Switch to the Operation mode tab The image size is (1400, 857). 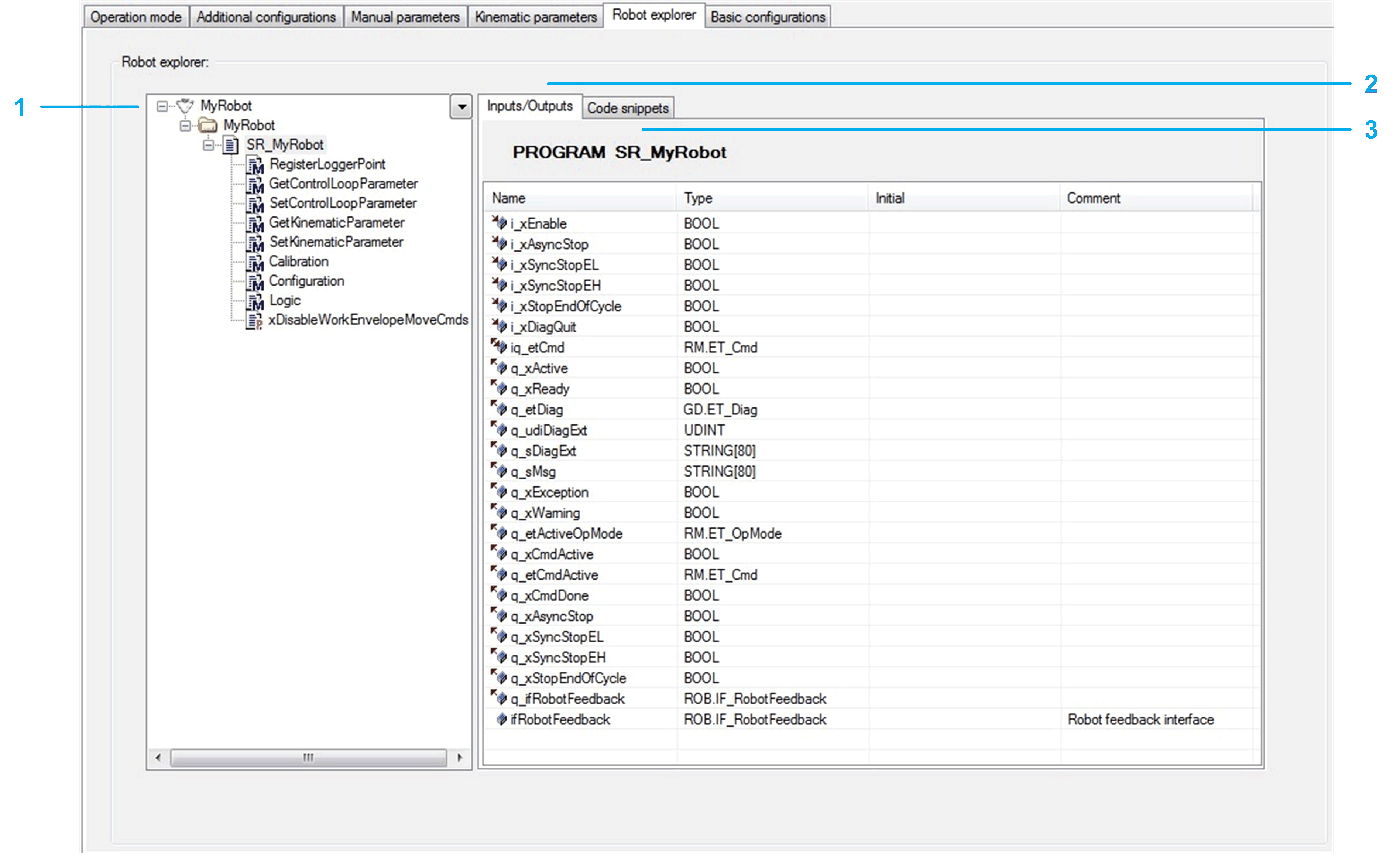(x=136, y=17)
